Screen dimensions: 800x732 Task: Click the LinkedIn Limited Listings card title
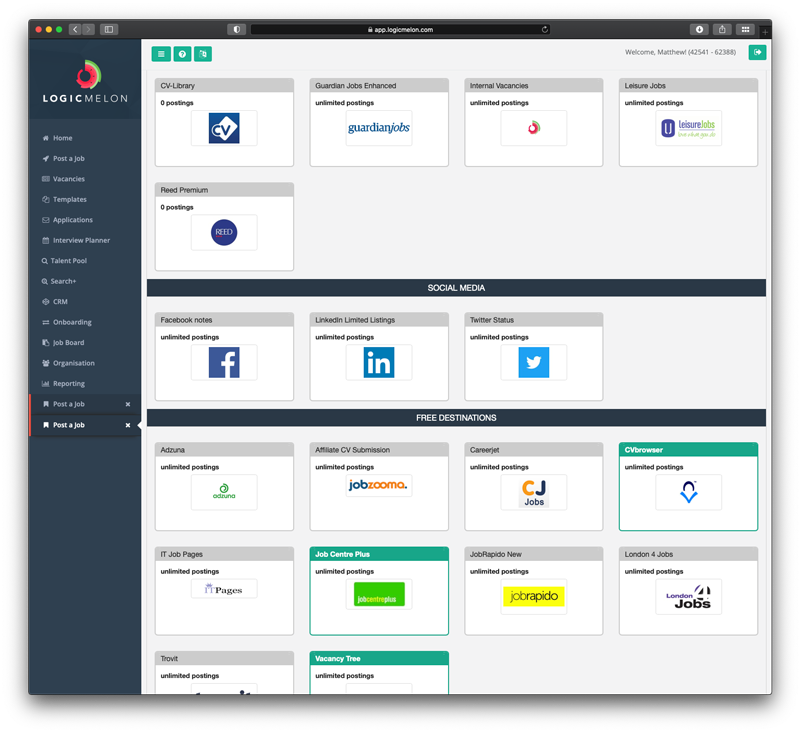(x=355, y=320)
